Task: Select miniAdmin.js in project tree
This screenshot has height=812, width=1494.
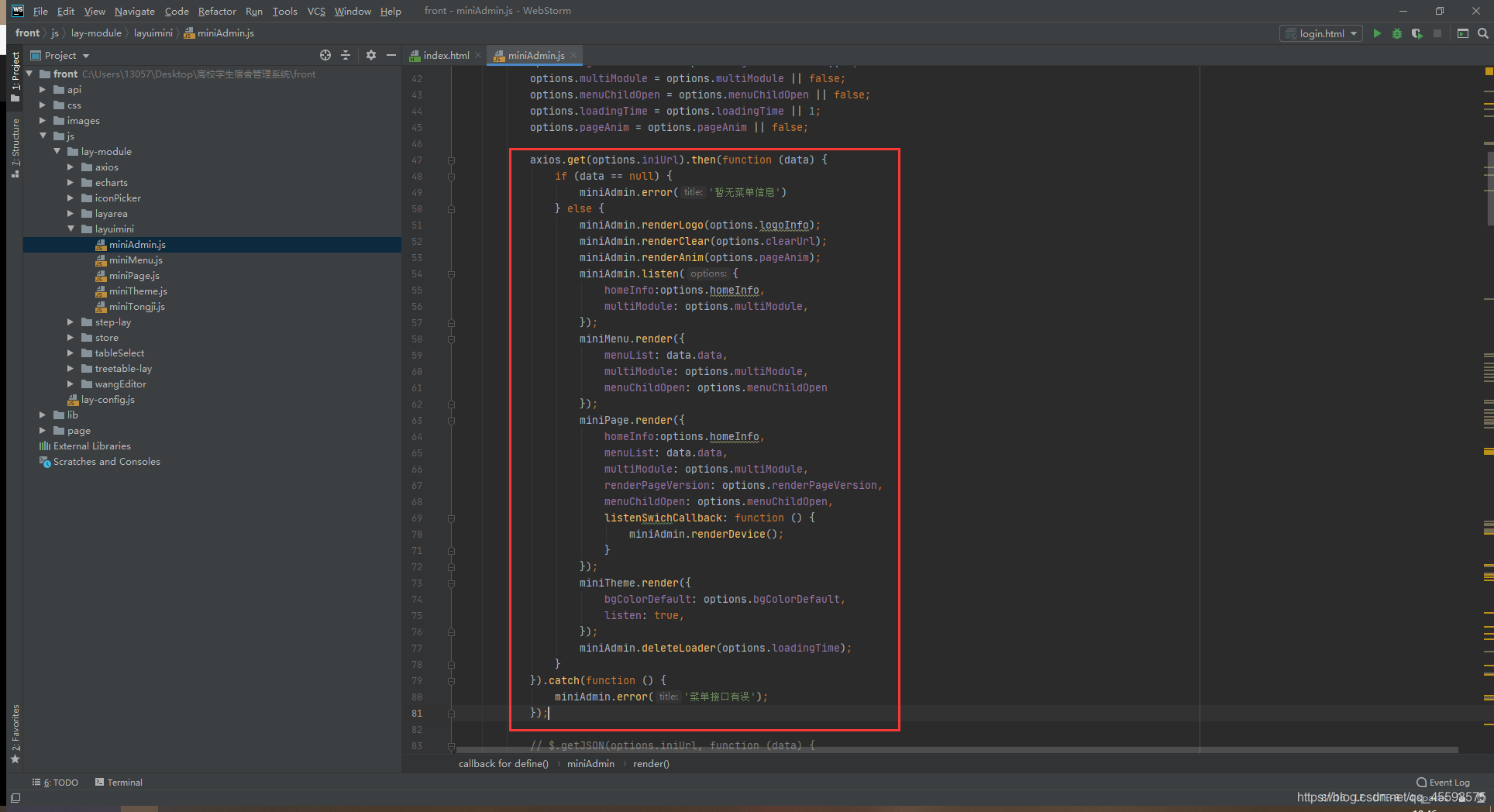Action: click(137, 244)
